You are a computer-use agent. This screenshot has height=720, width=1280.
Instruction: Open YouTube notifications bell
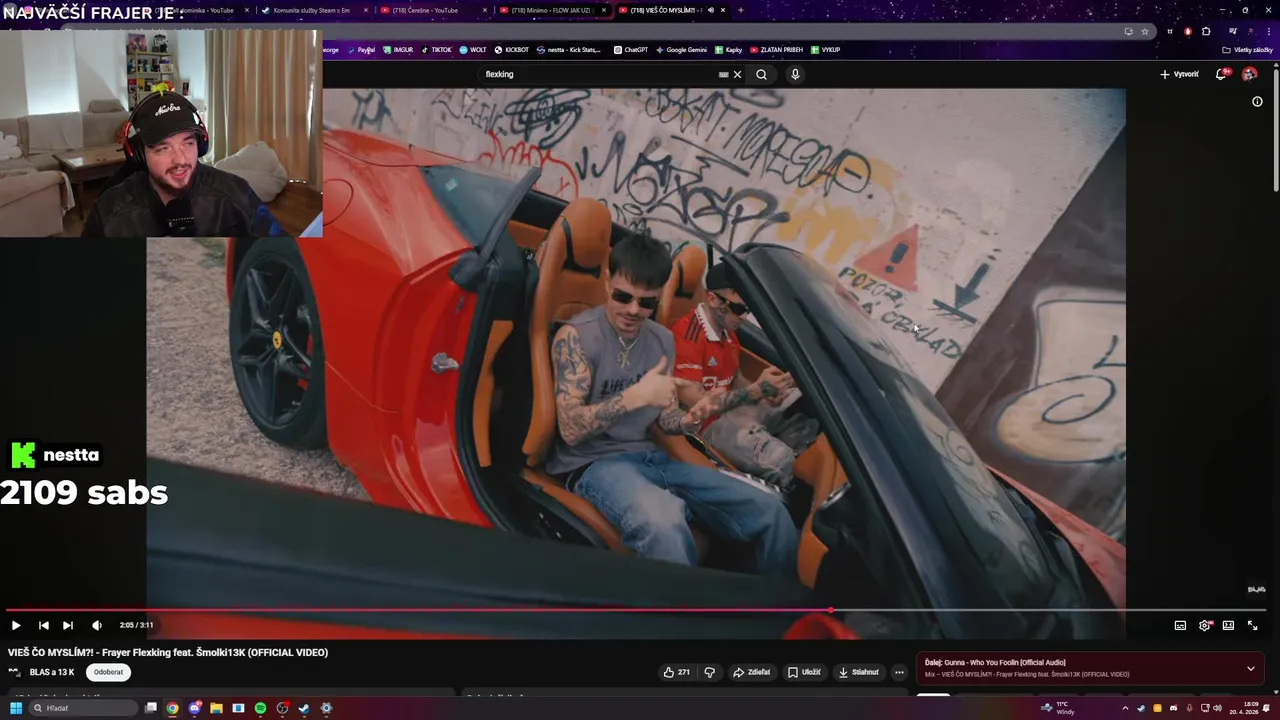(x=1221, y=74)
